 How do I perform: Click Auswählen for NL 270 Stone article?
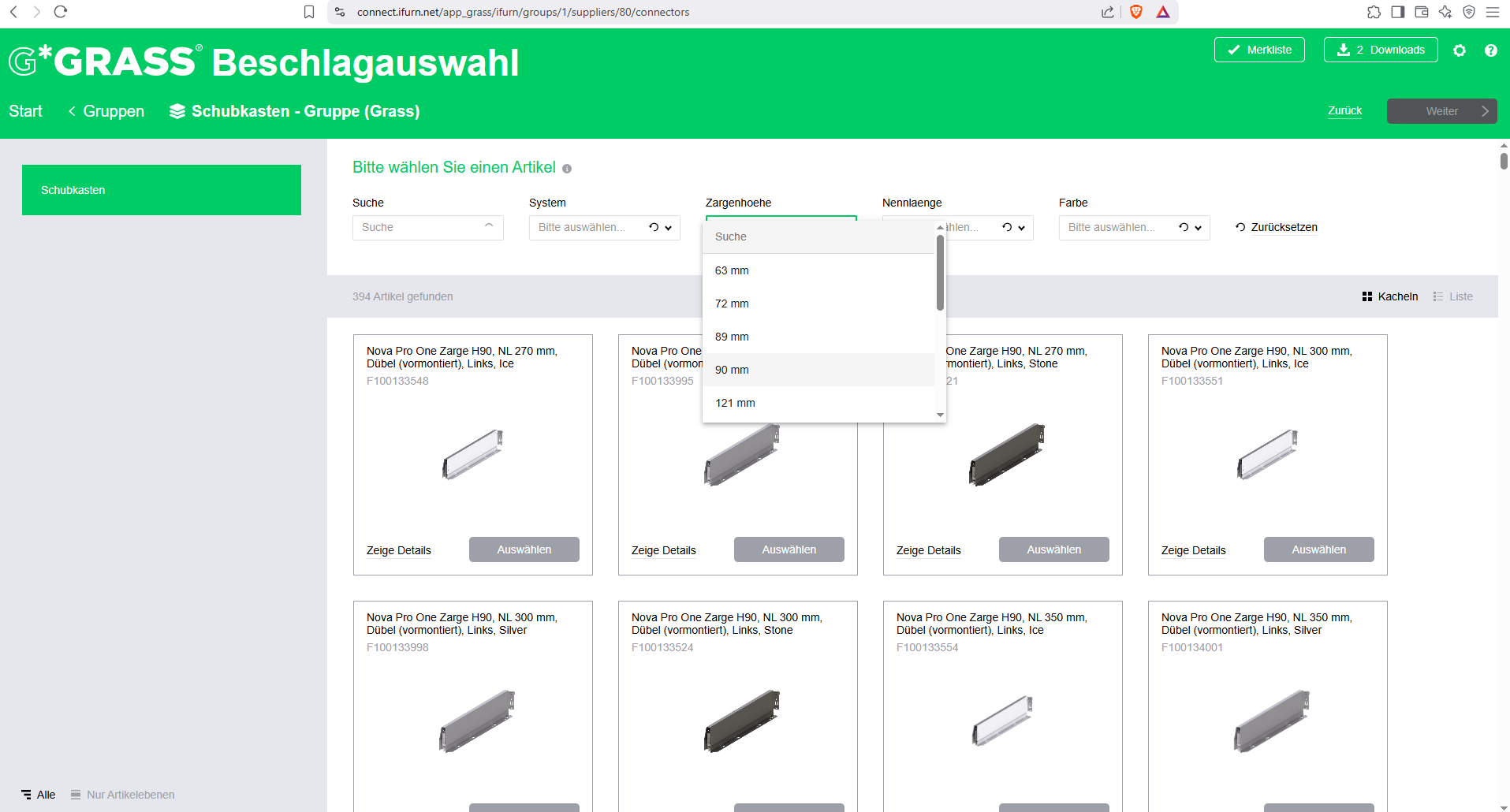click(x=1054, y=549)
